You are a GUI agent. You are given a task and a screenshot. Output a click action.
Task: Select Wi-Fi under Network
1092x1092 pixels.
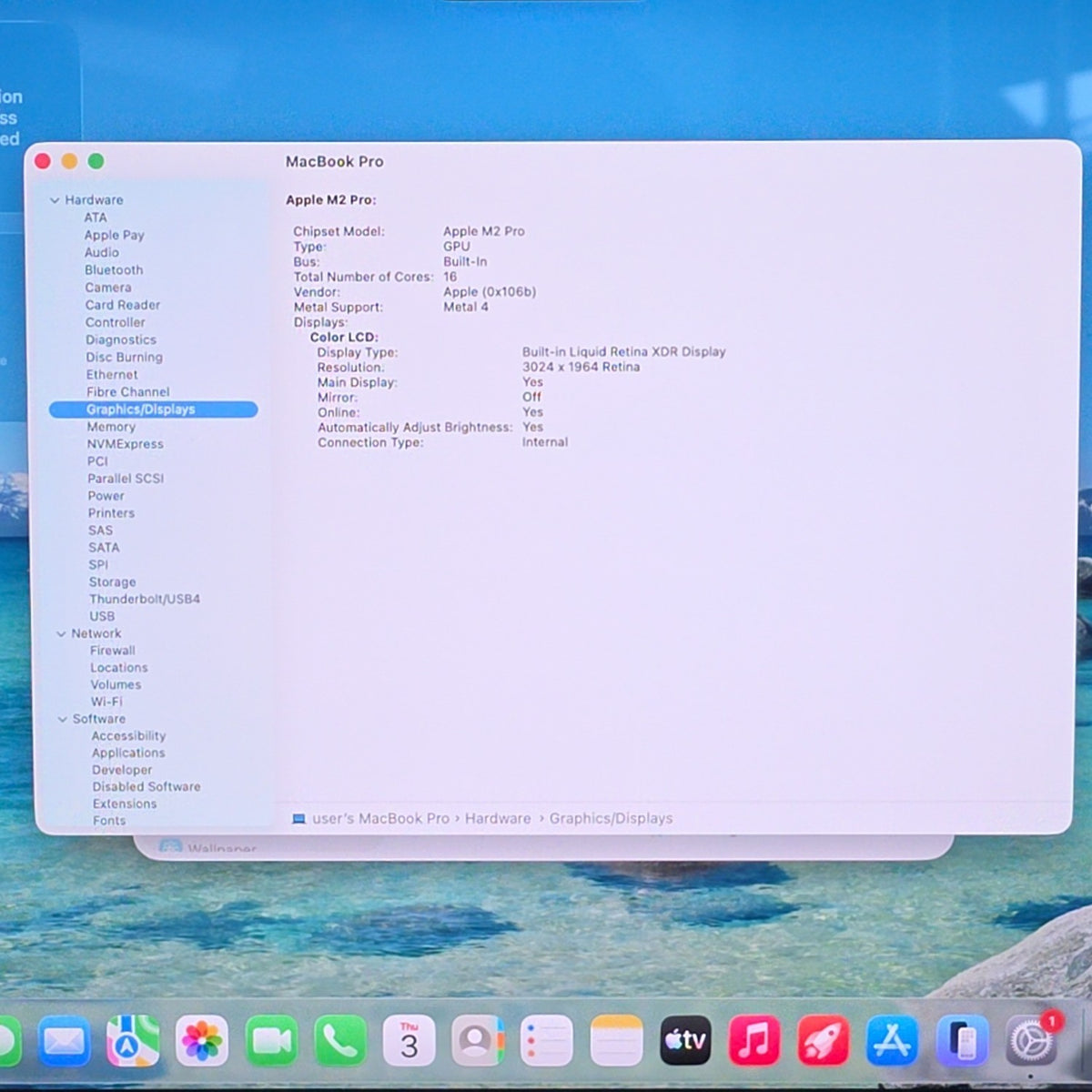[106, 703]
